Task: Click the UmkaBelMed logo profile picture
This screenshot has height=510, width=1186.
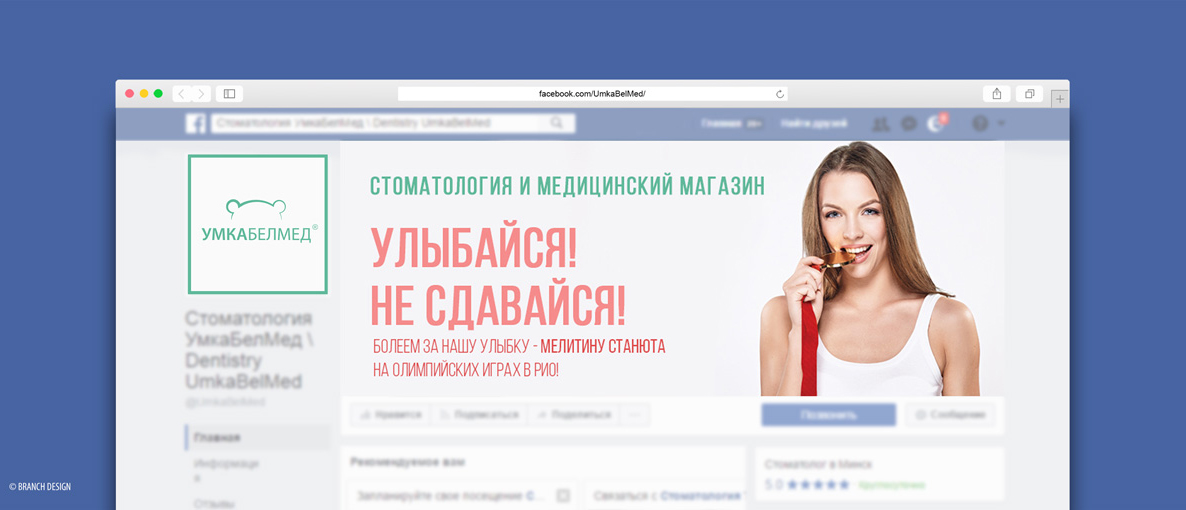Action: tap(258, 224)
